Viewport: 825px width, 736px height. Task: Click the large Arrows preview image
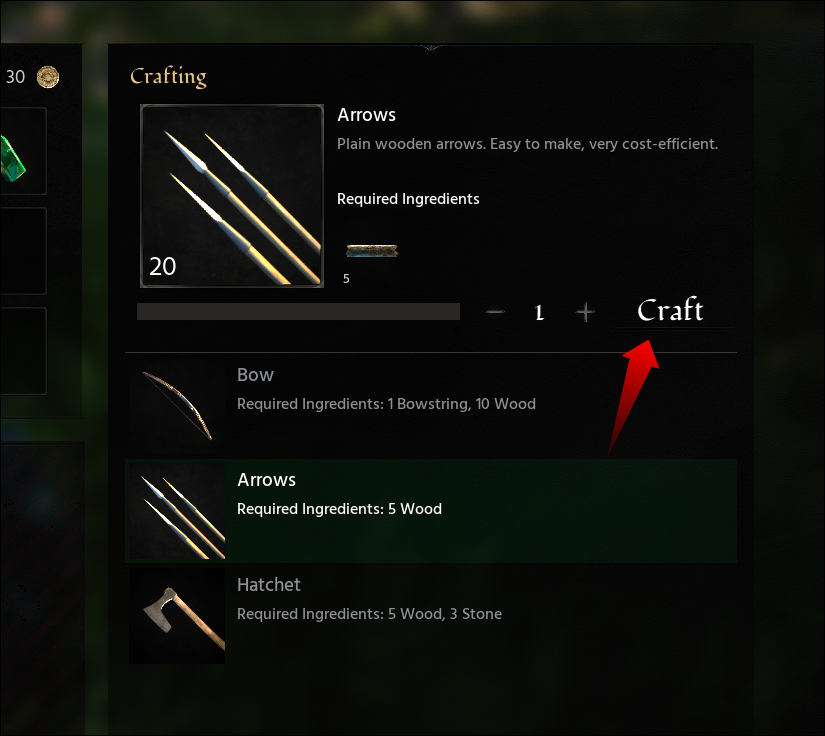tap(232, 196)
